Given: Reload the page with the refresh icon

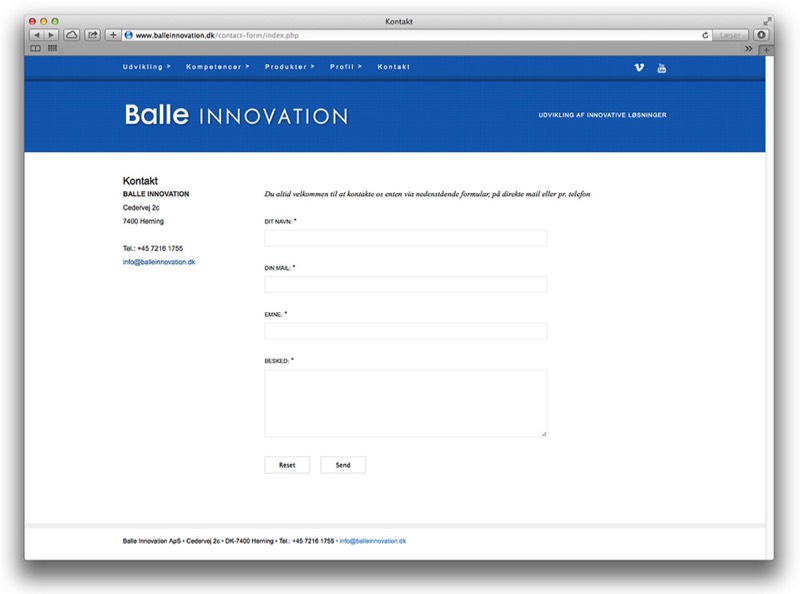Looking at the screenshot, I should [705, 35].
